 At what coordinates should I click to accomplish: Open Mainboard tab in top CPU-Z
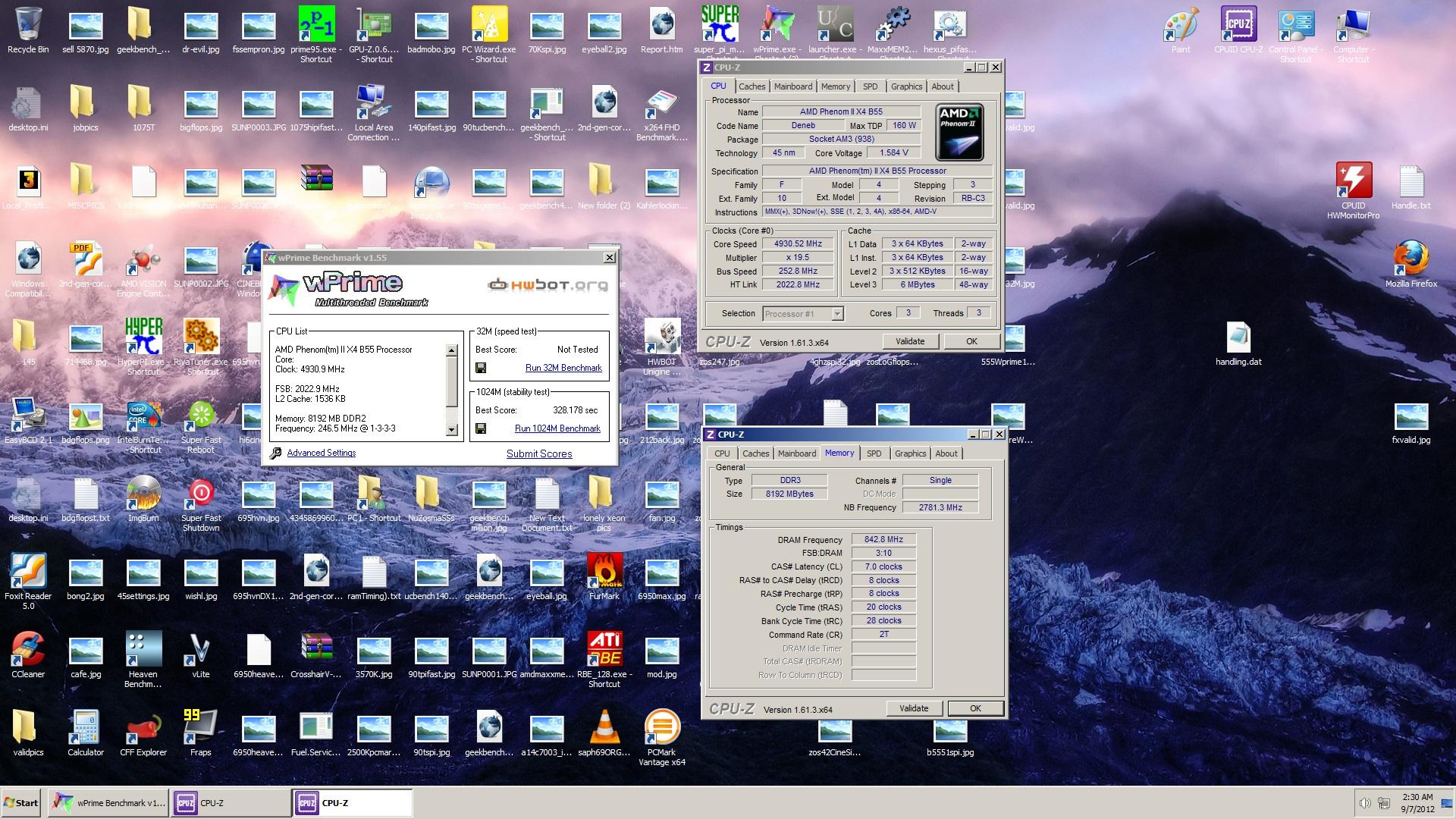(793, 86)
